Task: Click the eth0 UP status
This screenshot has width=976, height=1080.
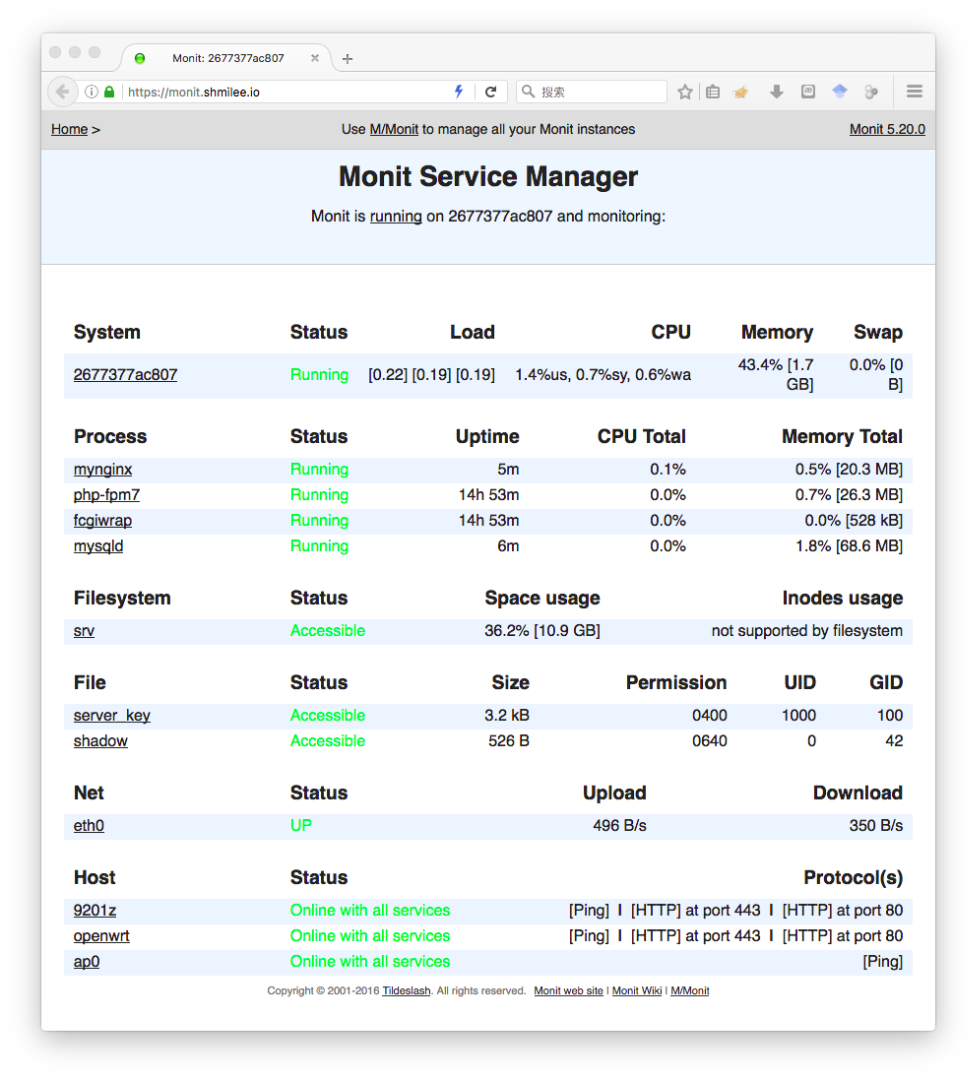Action: click(x=301, y=826)
